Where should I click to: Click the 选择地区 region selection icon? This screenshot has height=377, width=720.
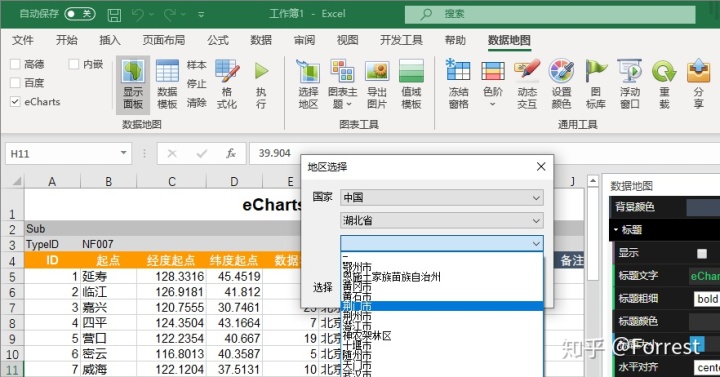pyautogui.click(x=308, y=85)
